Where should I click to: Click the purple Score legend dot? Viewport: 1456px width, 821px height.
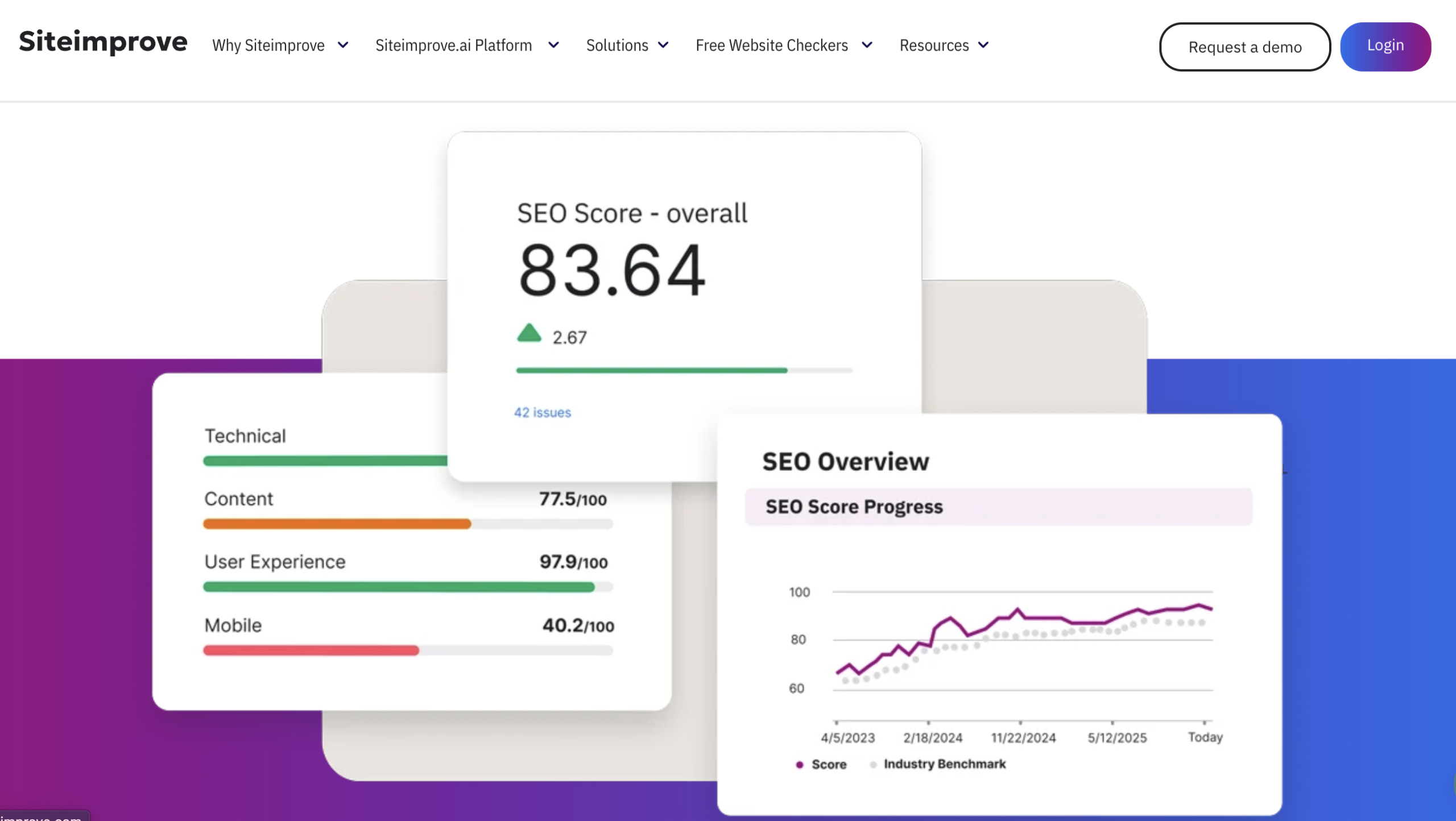[x=800, y=765]
